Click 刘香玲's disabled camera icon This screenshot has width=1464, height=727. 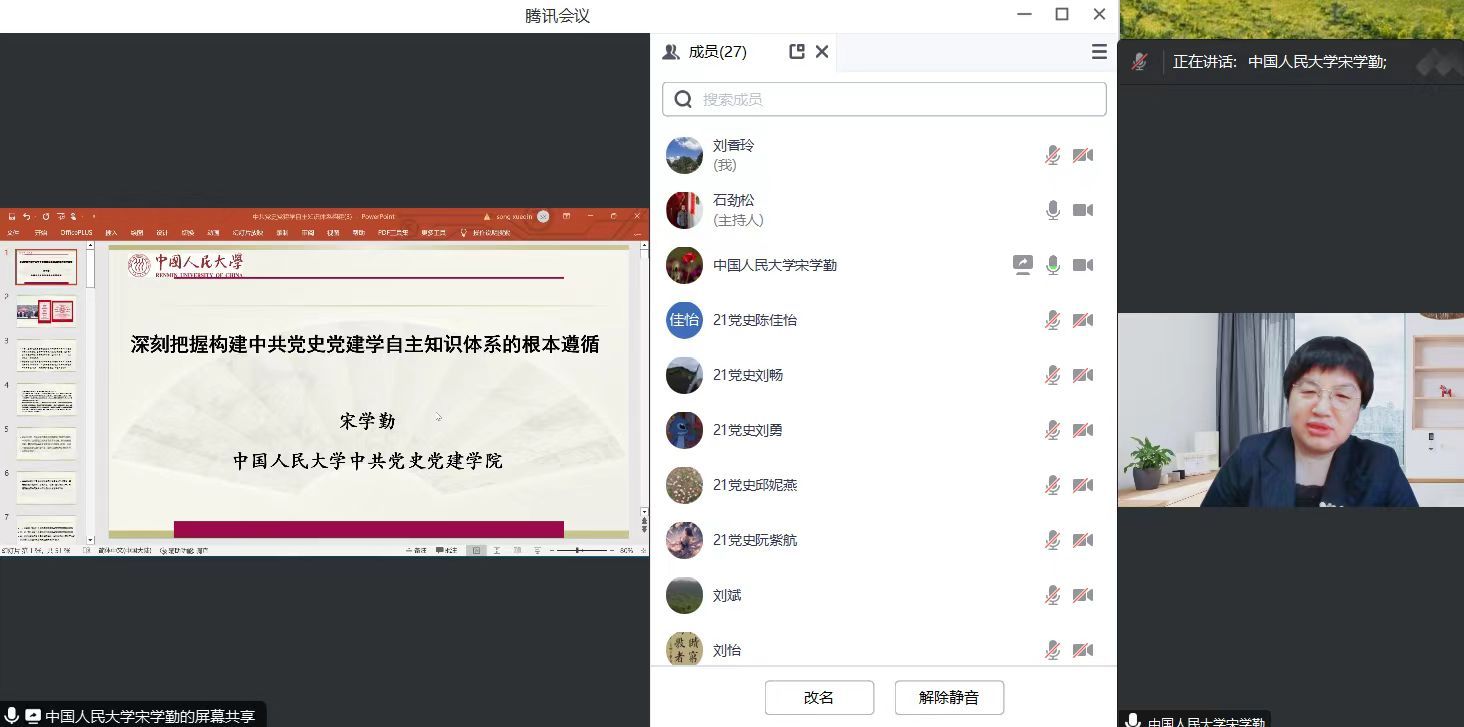[1083, 155]
